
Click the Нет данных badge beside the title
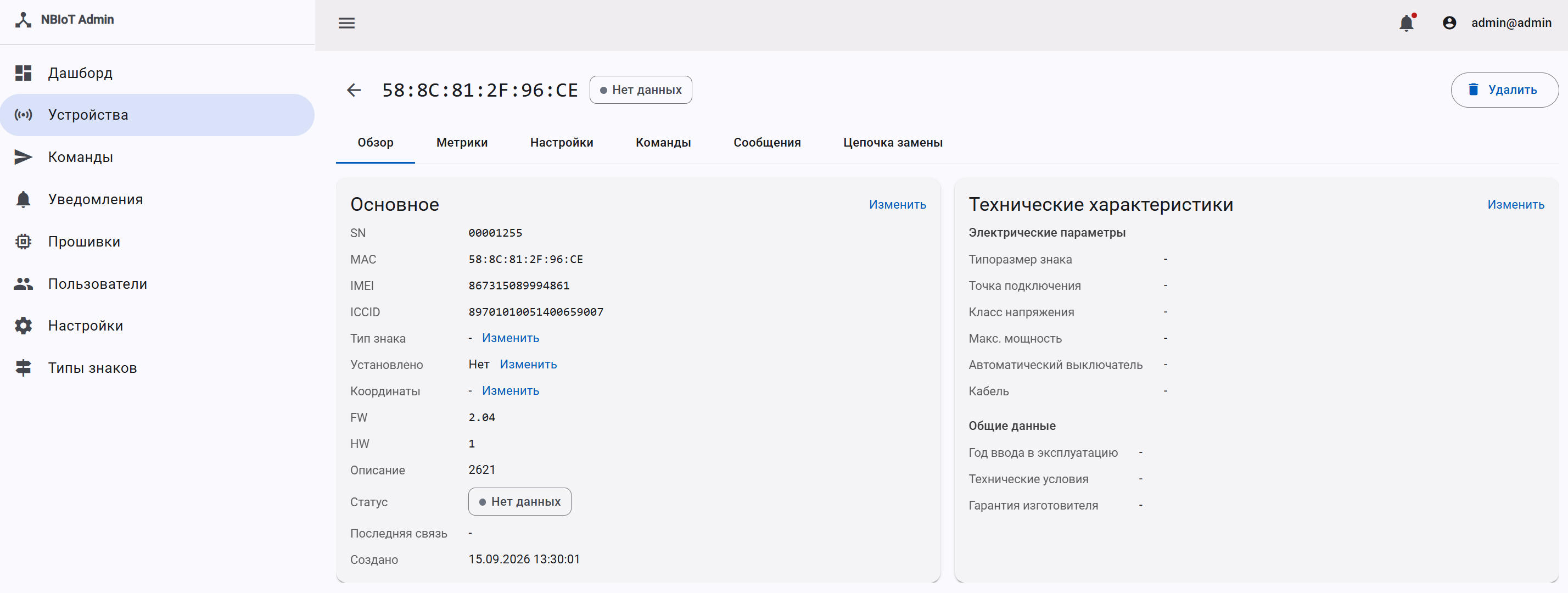point(640,90)
